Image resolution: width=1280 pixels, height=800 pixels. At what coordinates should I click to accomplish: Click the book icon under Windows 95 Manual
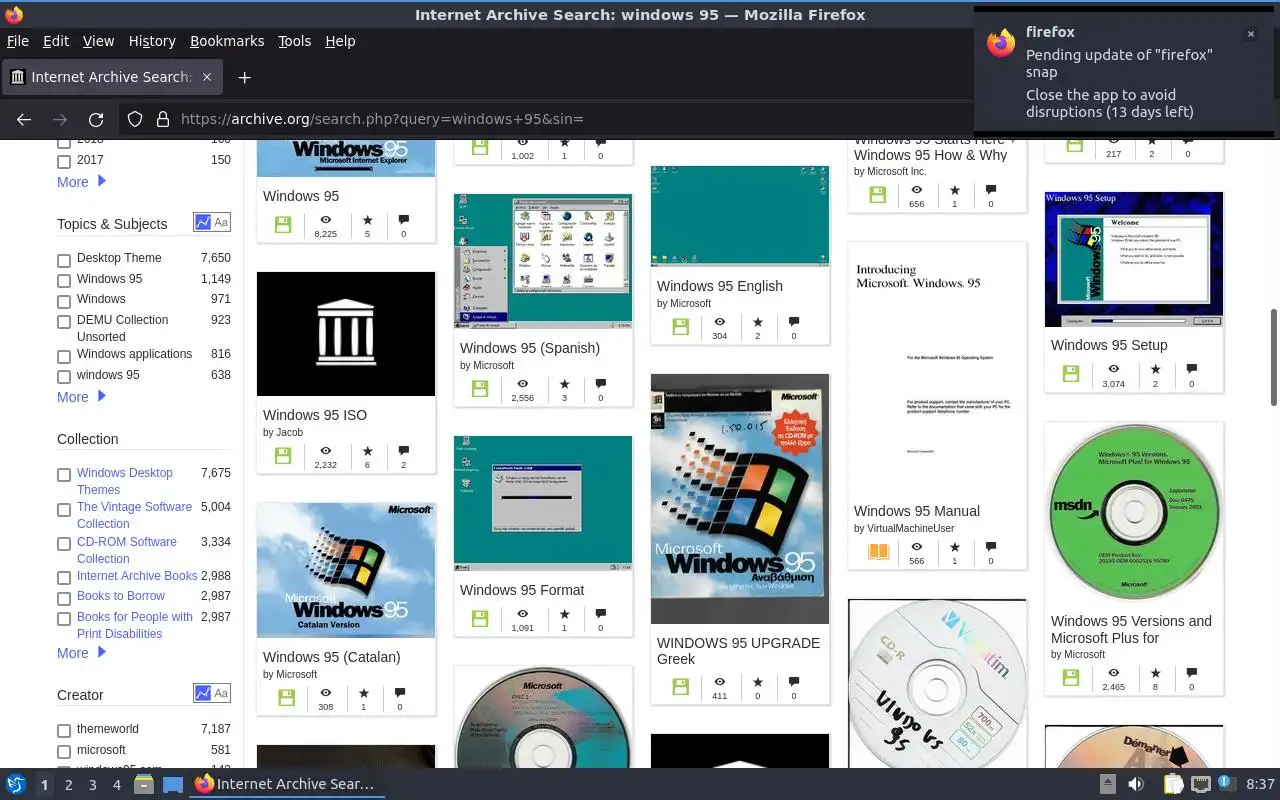pos(878,552)
